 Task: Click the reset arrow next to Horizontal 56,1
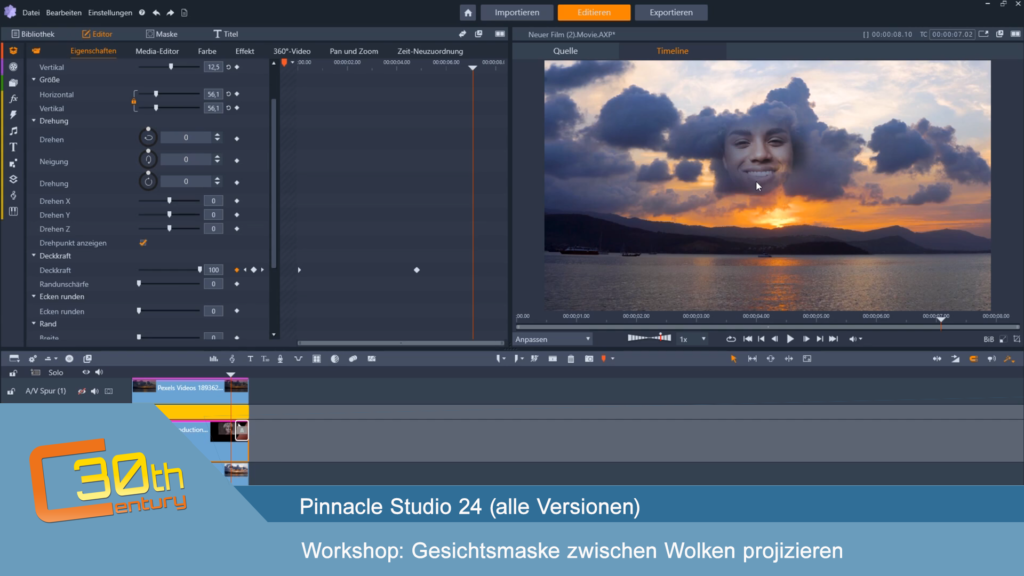click(x=229, y=94)
